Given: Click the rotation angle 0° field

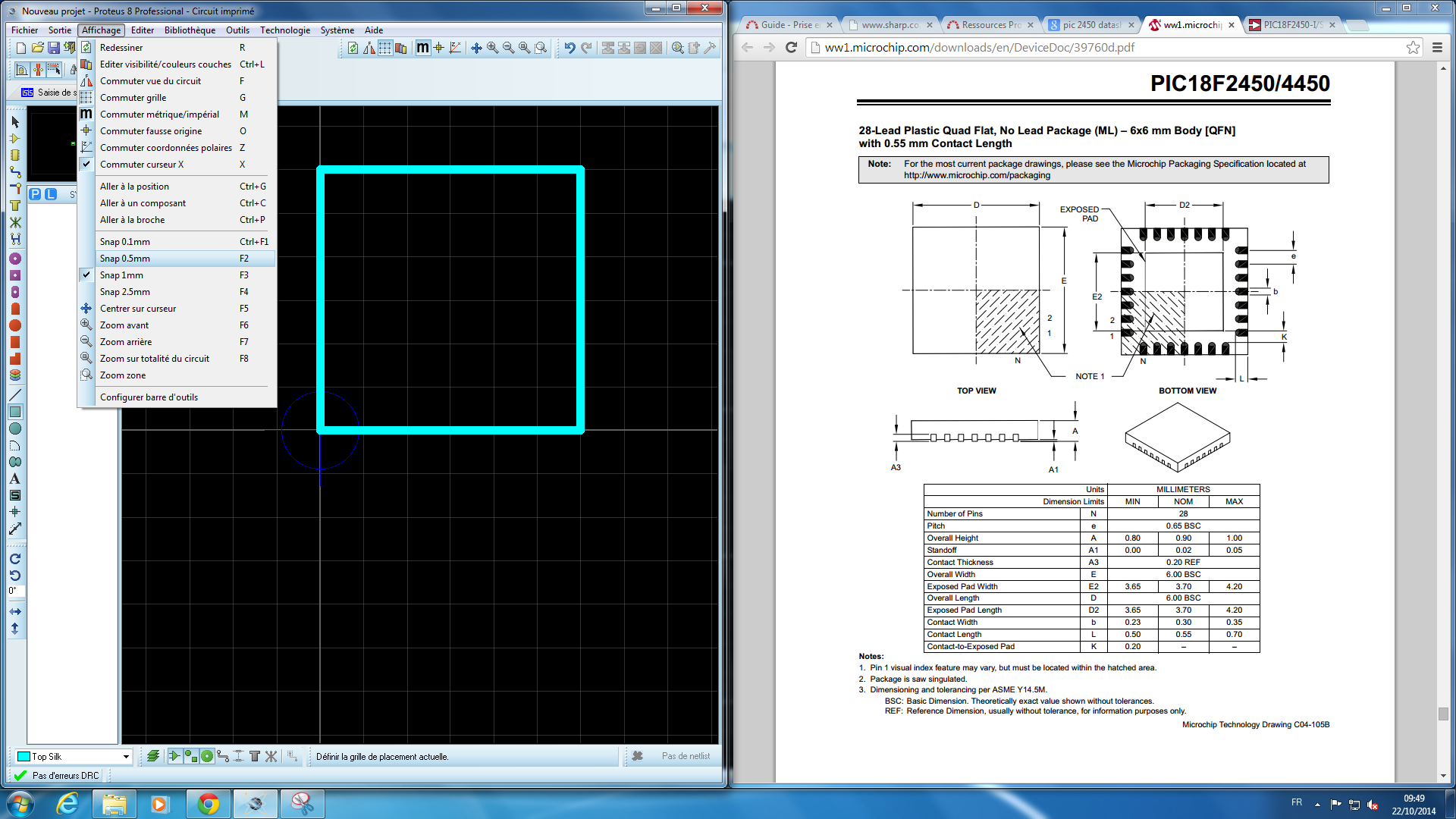Looking at the screenshot, I should coord(17,591).
